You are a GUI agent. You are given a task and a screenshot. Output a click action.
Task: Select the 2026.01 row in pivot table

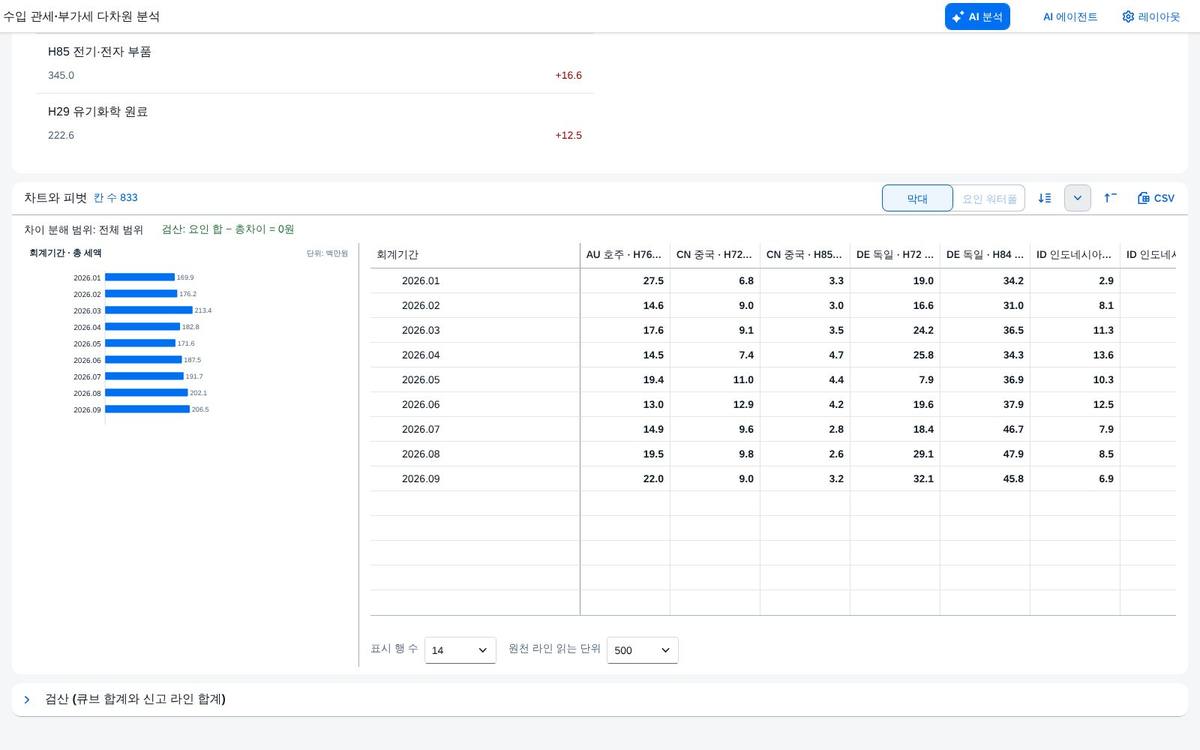773,281
